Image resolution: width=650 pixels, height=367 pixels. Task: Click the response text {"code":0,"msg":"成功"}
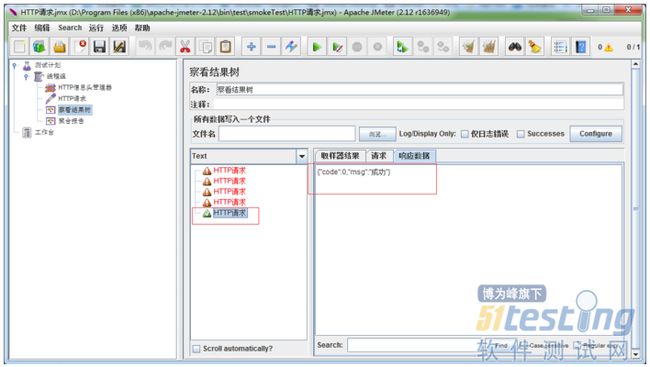pyautogui.click(x=354, y=172)
